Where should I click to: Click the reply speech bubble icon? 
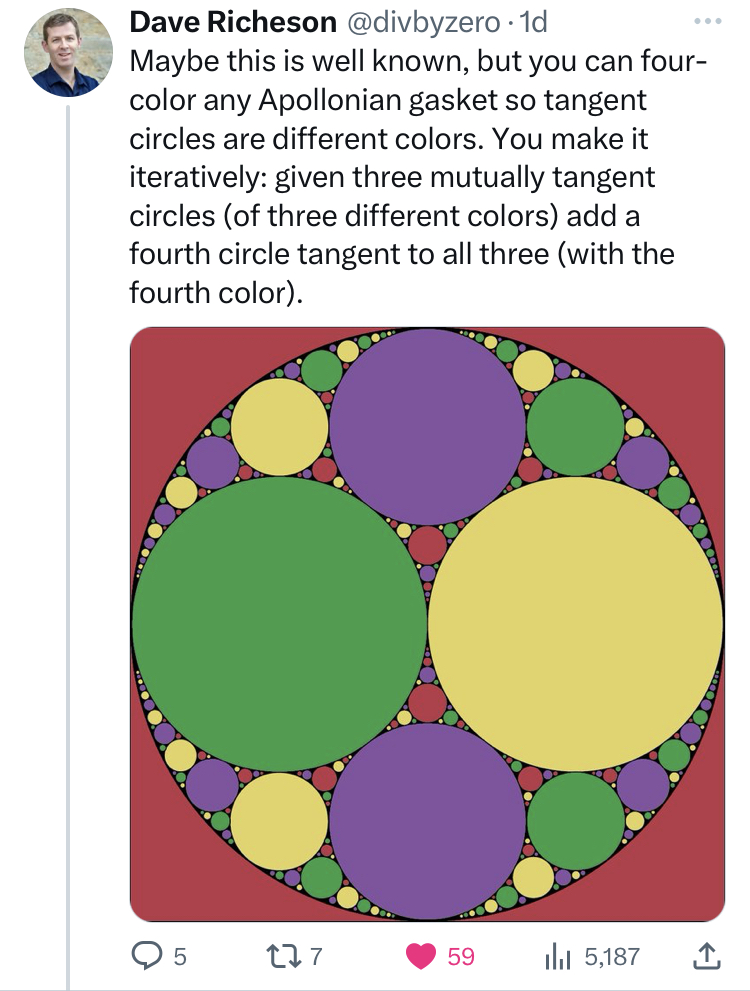149,956
